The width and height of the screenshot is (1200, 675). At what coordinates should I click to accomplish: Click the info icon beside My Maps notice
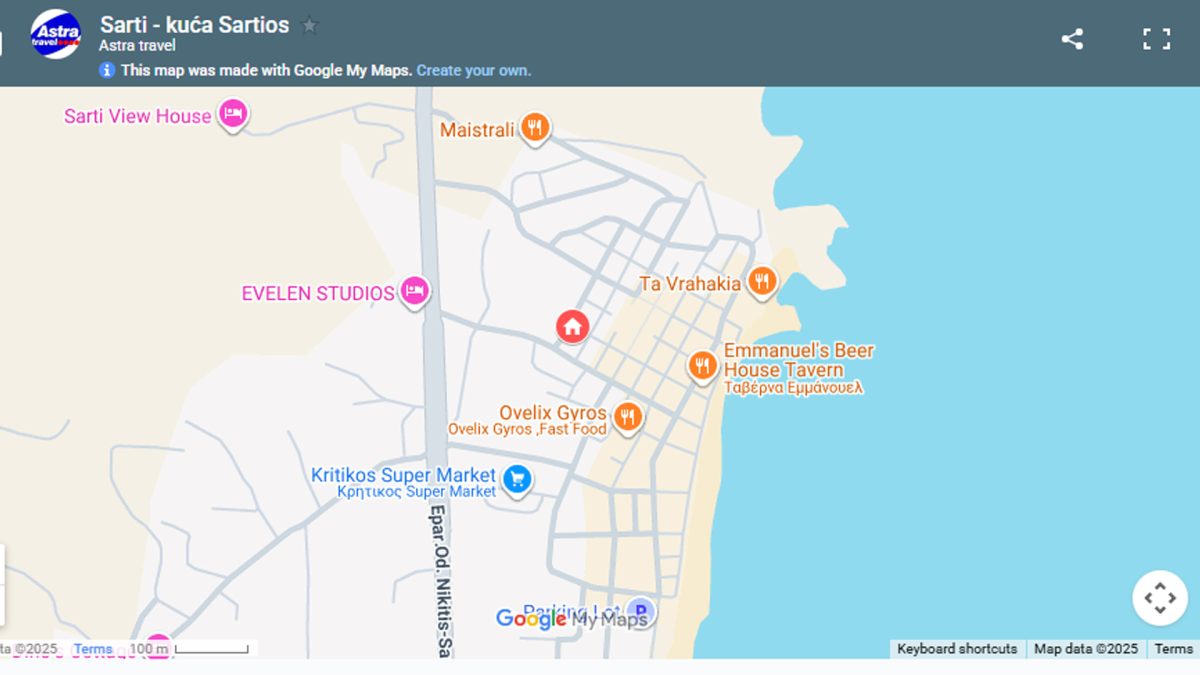(x=107, y=70)
